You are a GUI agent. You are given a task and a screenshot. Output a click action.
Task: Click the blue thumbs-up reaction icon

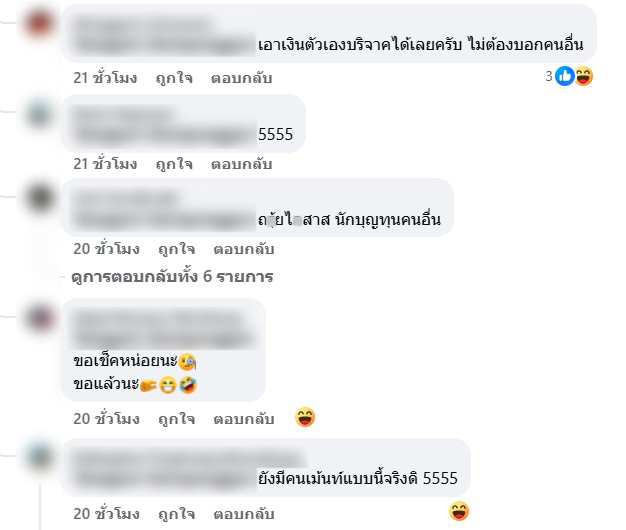tap(565, 76)
